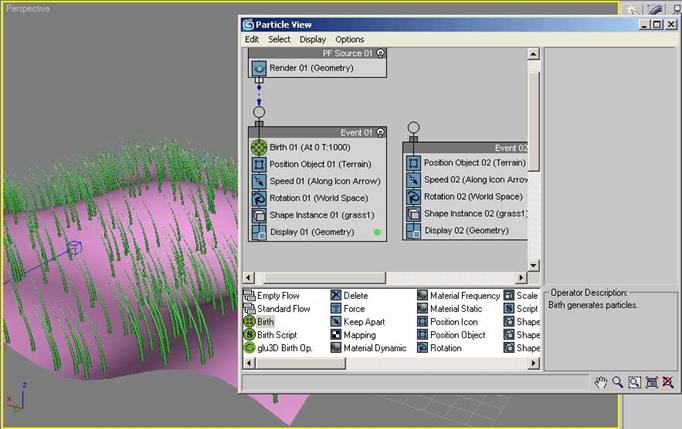Select the Force operator icon
Viewport: 682px width, 429px height.
coord(337,309)
